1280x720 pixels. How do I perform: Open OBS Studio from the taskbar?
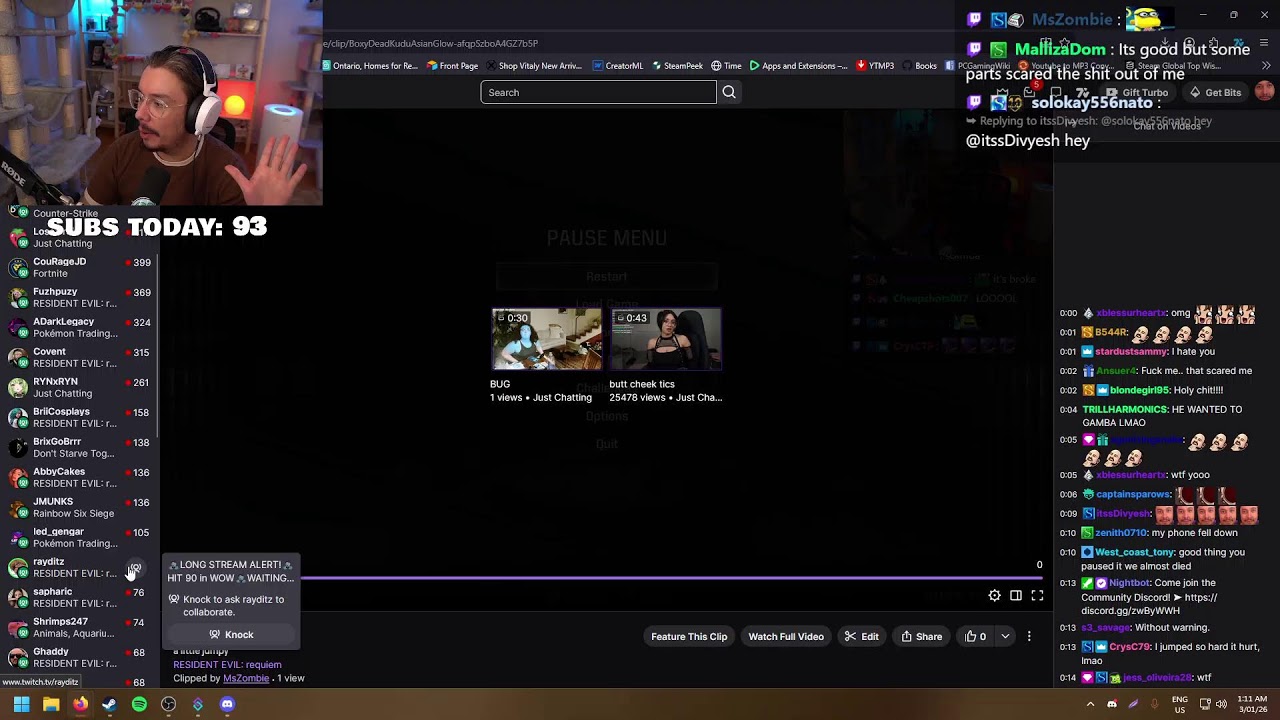[x=168, y=704]
